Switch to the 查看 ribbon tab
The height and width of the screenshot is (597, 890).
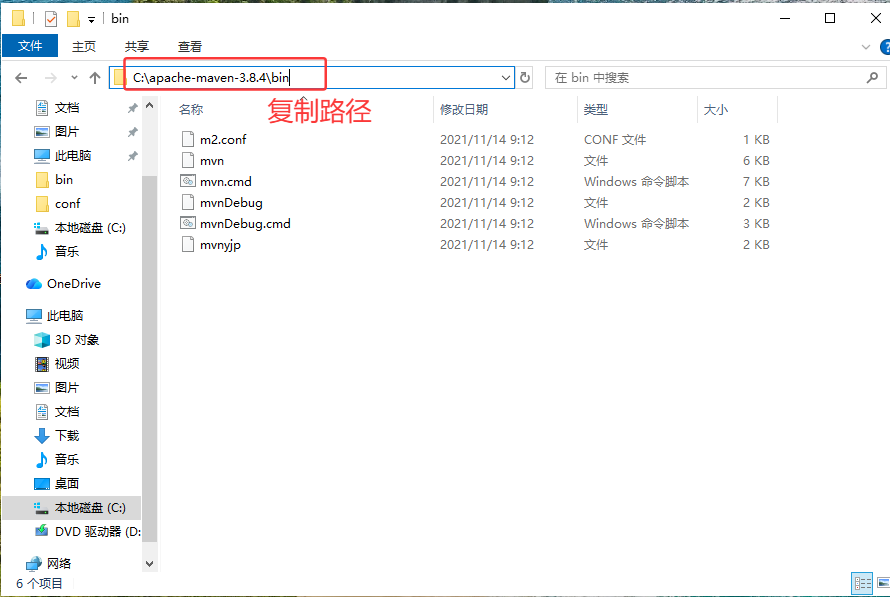pos(189,45)
